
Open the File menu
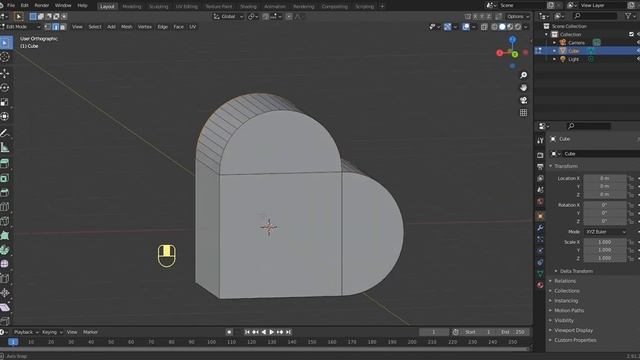(x=11, y=6)
